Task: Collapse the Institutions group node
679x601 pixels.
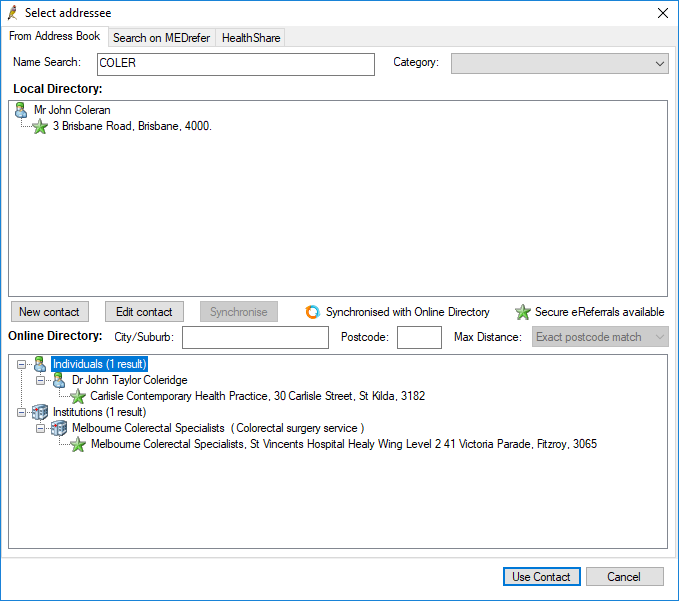Action: (x=21, y=413)
